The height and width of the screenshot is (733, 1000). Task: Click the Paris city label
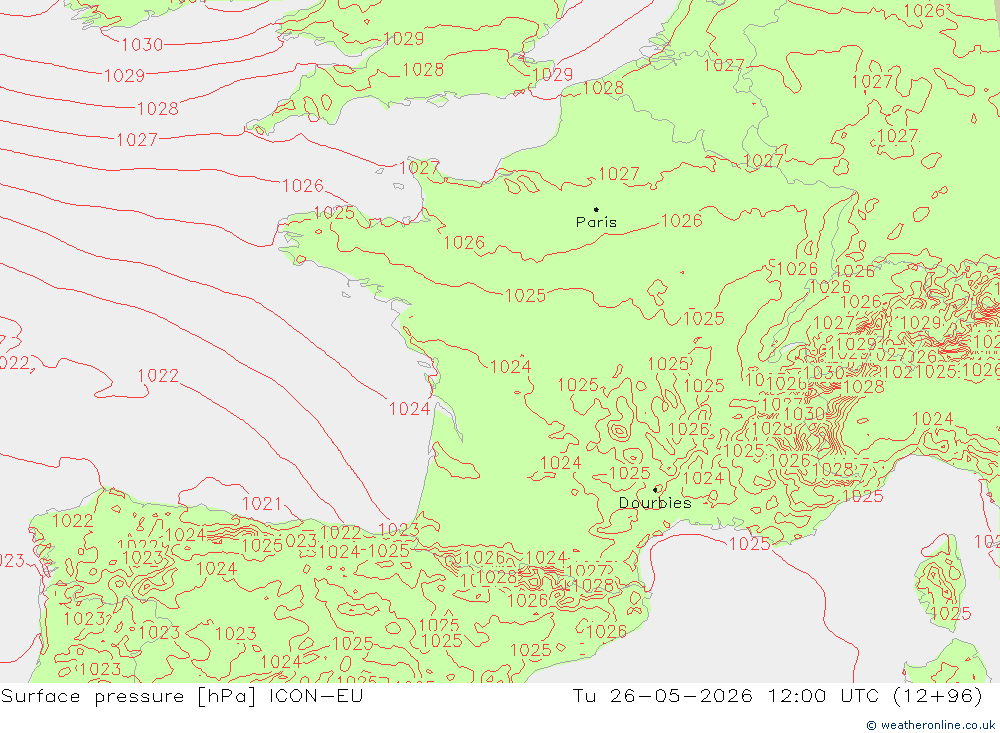click(x=596, y=222)
